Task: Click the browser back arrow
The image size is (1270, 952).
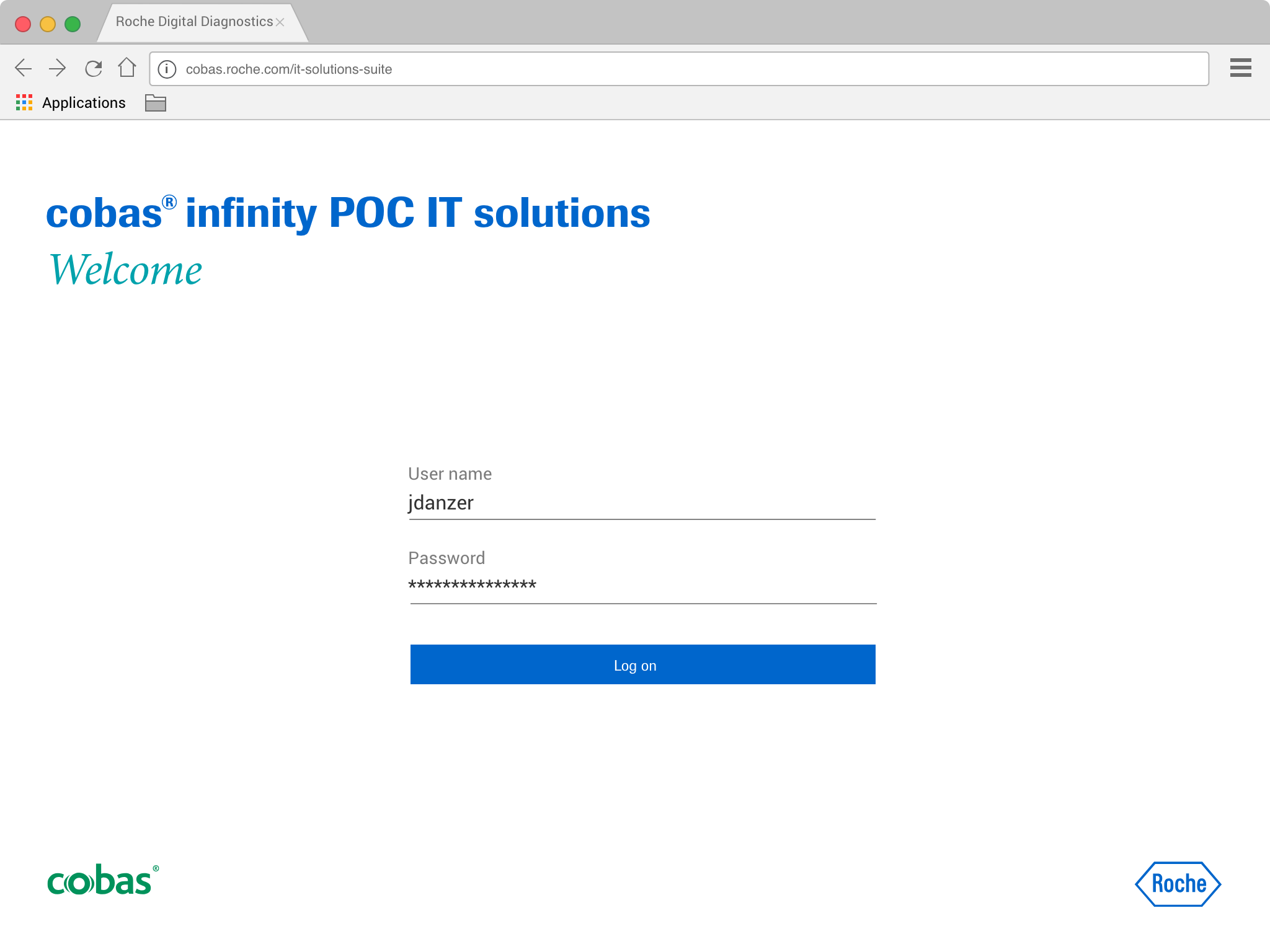Action: 24,68
